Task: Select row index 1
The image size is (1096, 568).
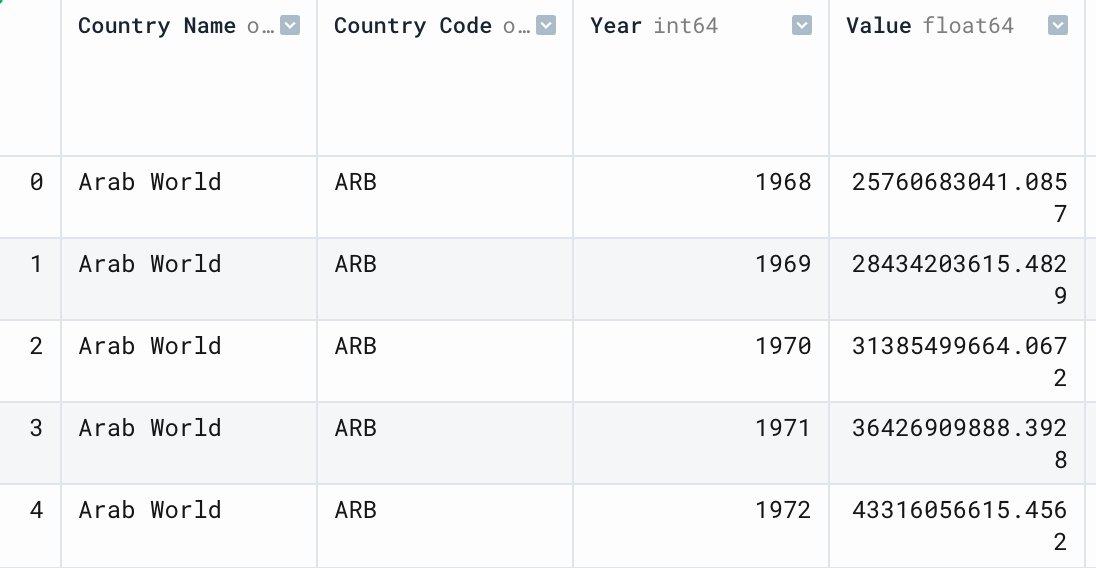Action: coord(30,279)
